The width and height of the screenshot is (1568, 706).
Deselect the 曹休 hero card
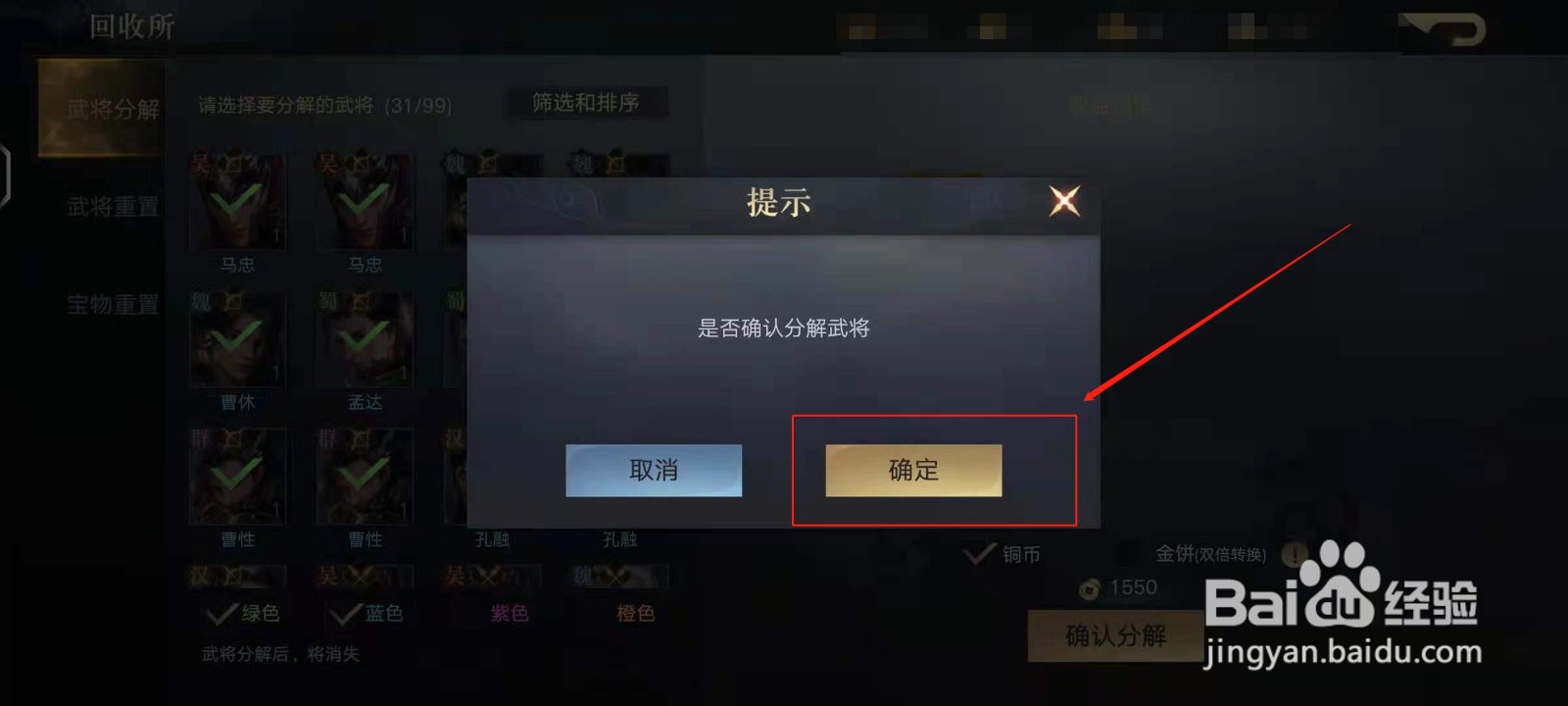(238, 338)
